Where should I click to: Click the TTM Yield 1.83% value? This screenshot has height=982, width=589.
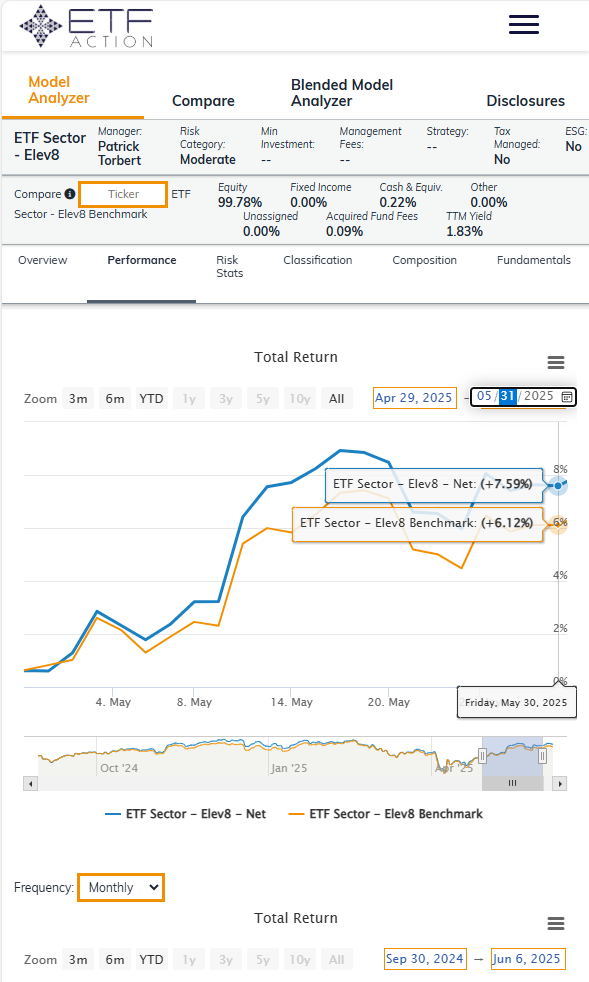click(464, 231)
